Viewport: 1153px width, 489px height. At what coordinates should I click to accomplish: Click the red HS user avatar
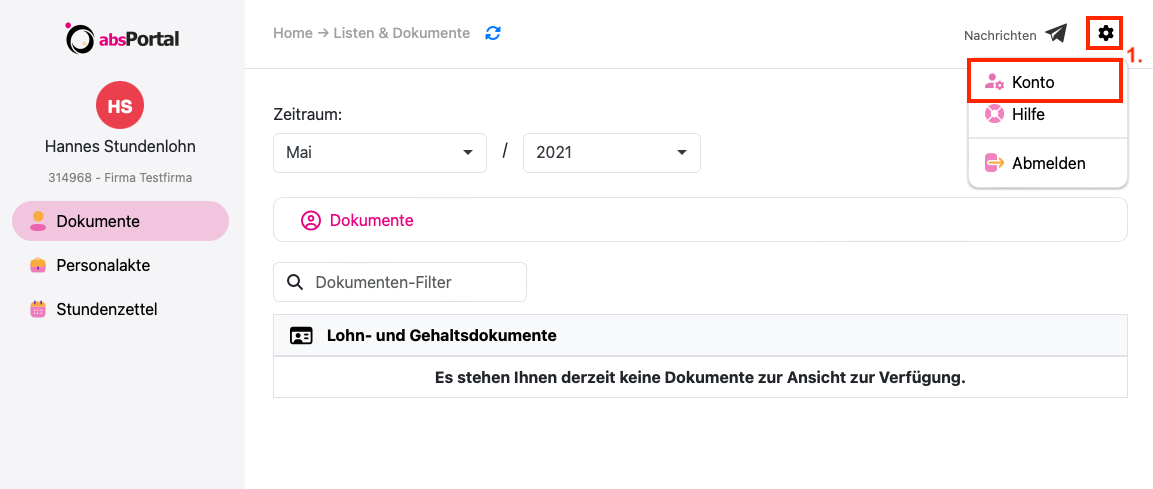click(120, 106)
